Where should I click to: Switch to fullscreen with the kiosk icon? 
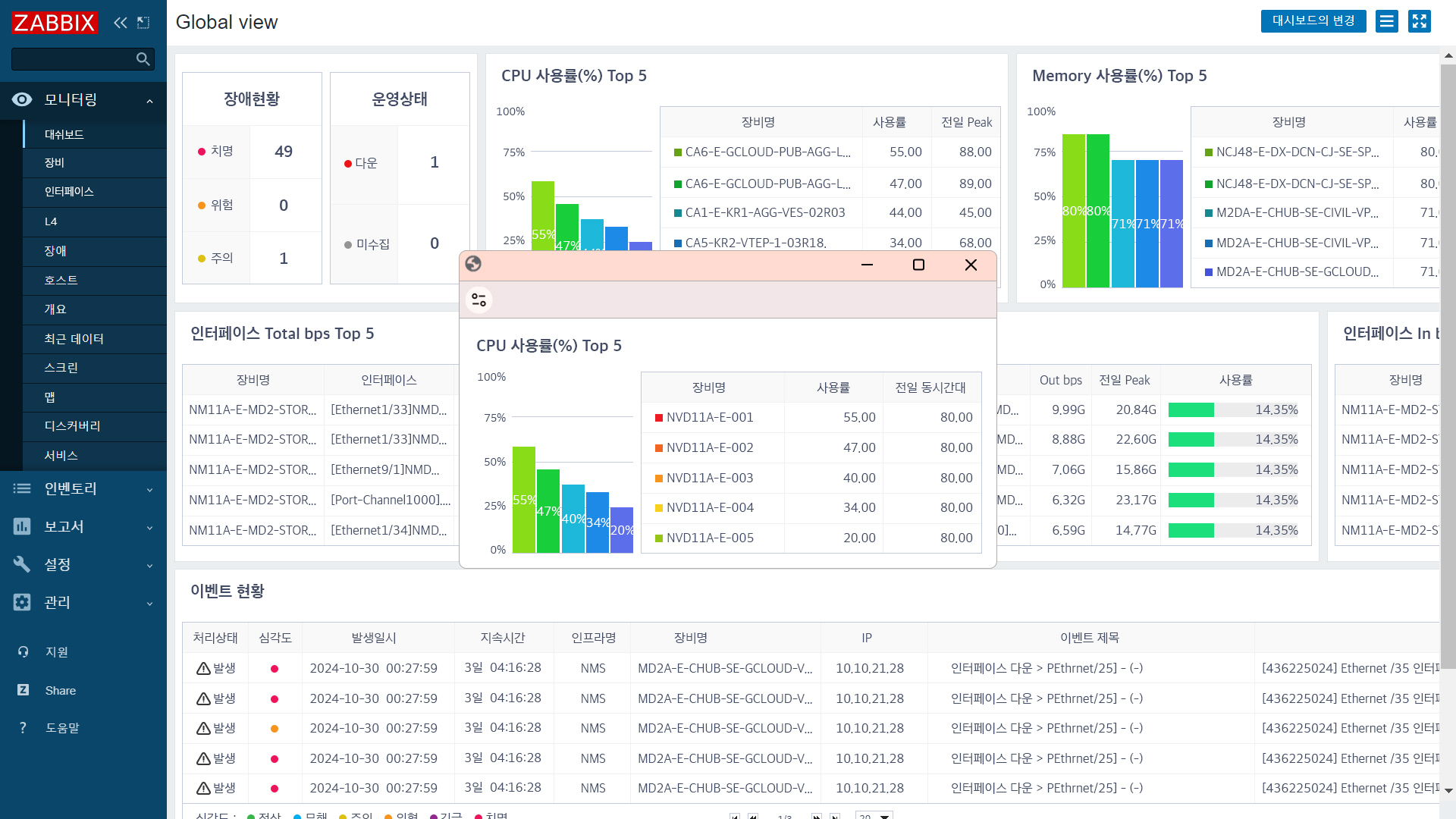[x=1420, y=21]
